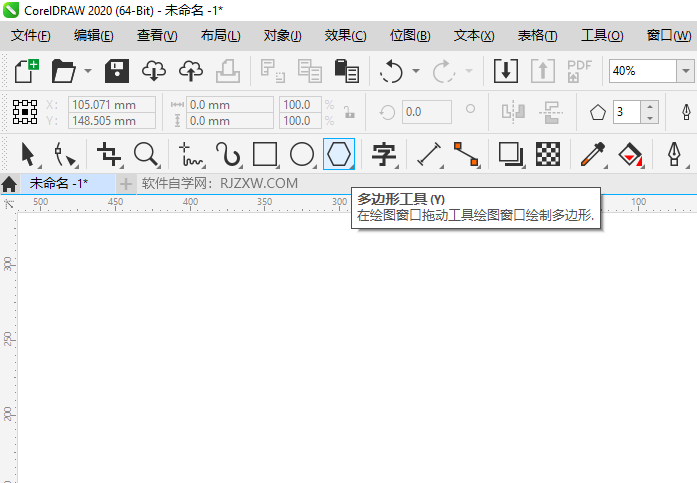Save the document with the floppy disk icon
The height and width of the screenshot is (483, 697).
(117, 71)
